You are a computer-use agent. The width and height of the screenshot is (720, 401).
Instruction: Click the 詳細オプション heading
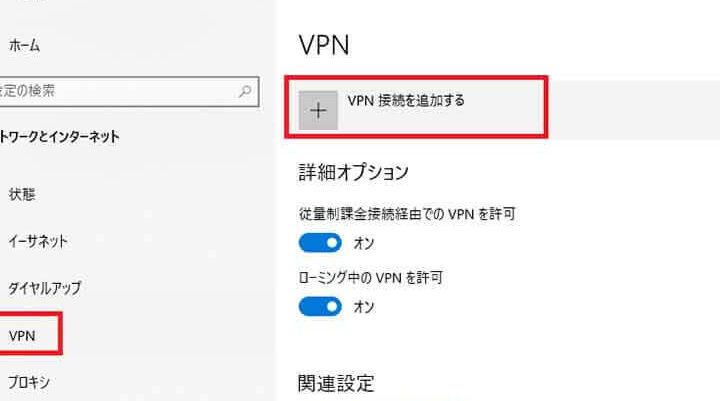354,172
